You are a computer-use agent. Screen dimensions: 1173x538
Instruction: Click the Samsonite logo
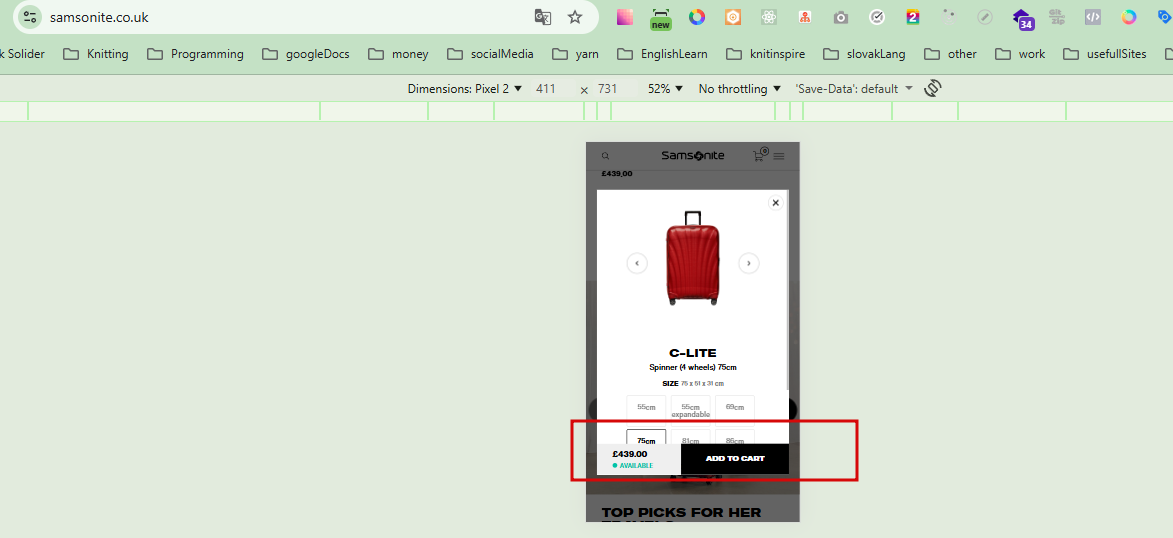point(693,156)
